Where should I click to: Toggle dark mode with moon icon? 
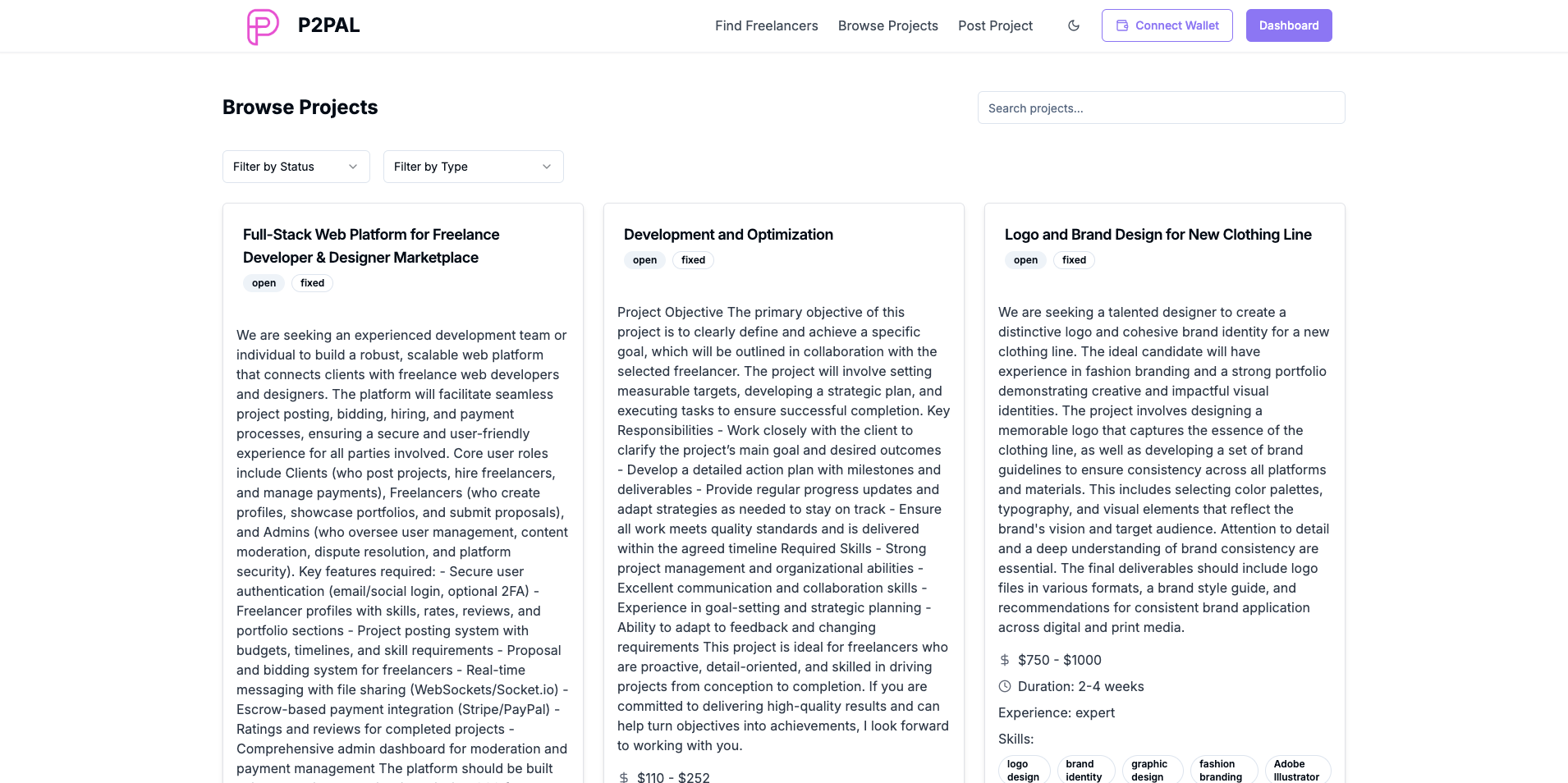[x=1074, y=25]
